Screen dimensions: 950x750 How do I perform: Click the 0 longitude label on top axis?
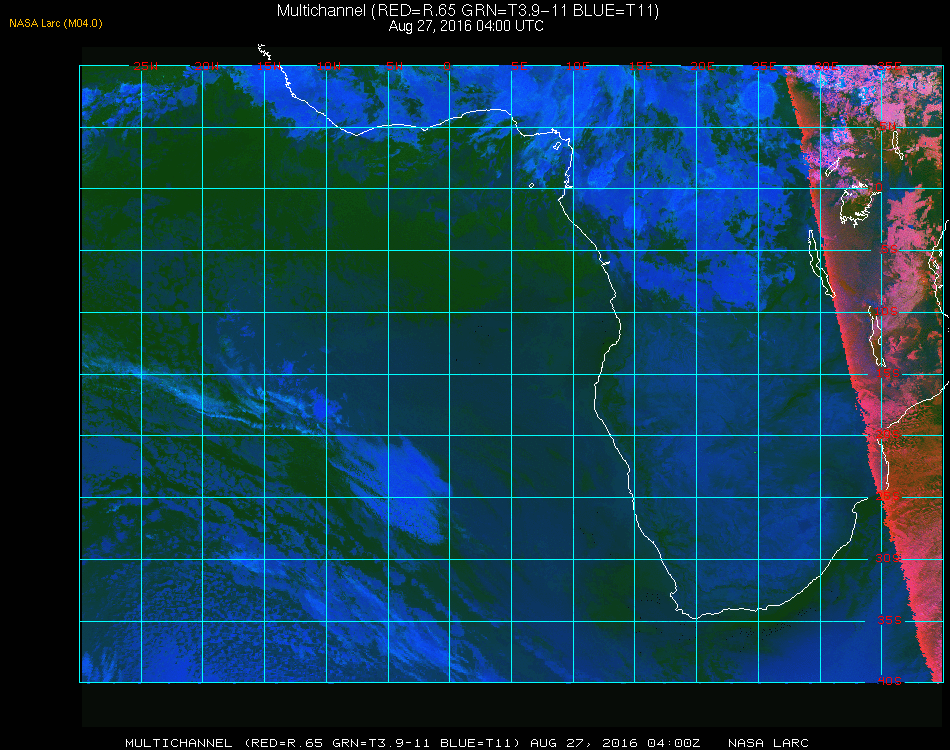pos(447,66)
